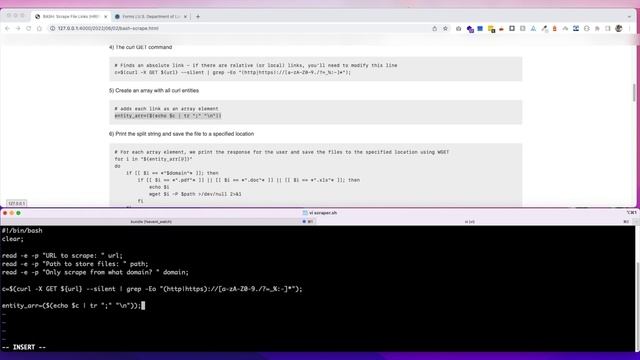Share this page from the address bar
640x360 pixels.
(434, 29)
